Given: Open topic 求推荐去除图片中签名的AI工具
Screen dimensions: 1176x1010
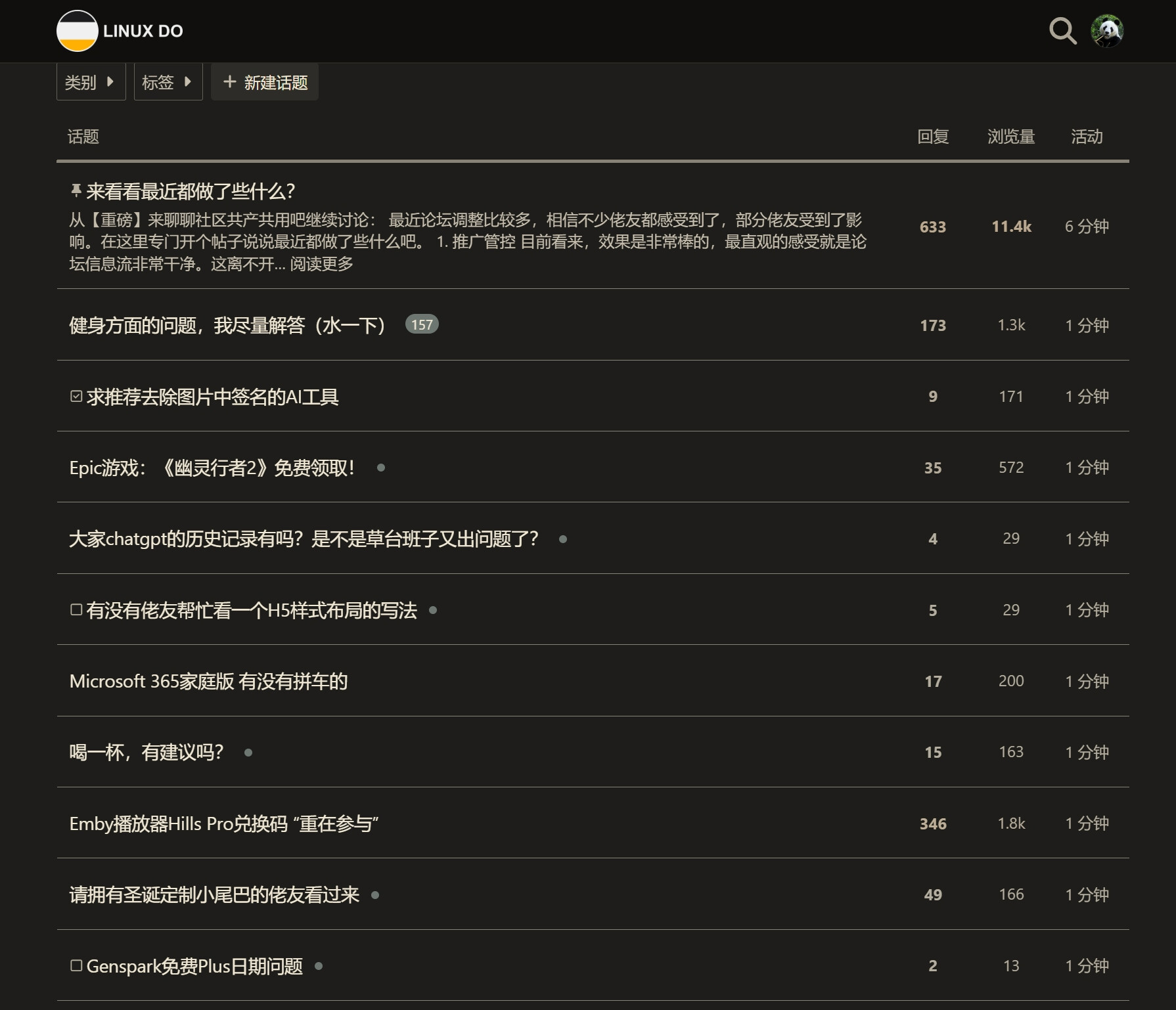Looking at the screenshot, I should pos(212,397).
